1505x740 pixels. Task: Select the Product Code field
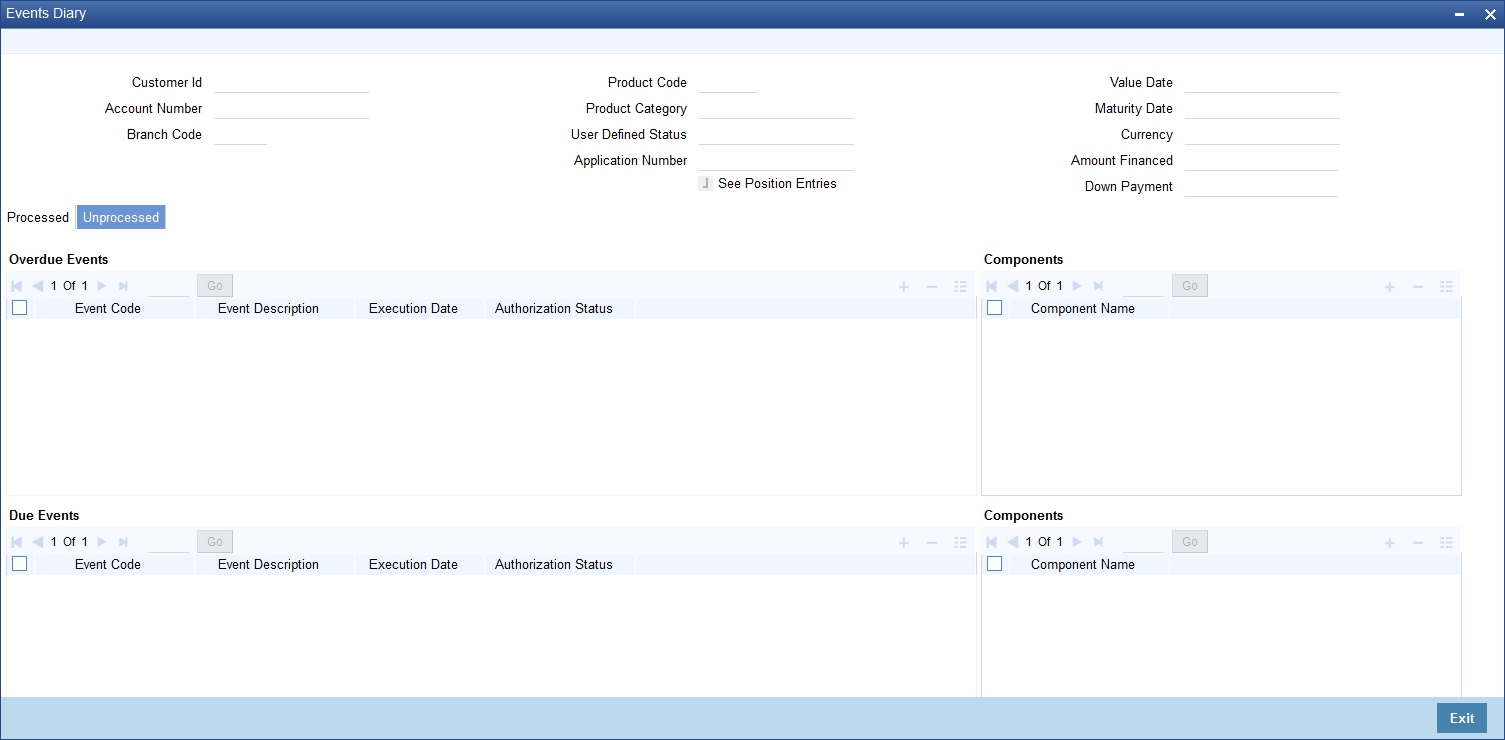click(x=728, y=83)
